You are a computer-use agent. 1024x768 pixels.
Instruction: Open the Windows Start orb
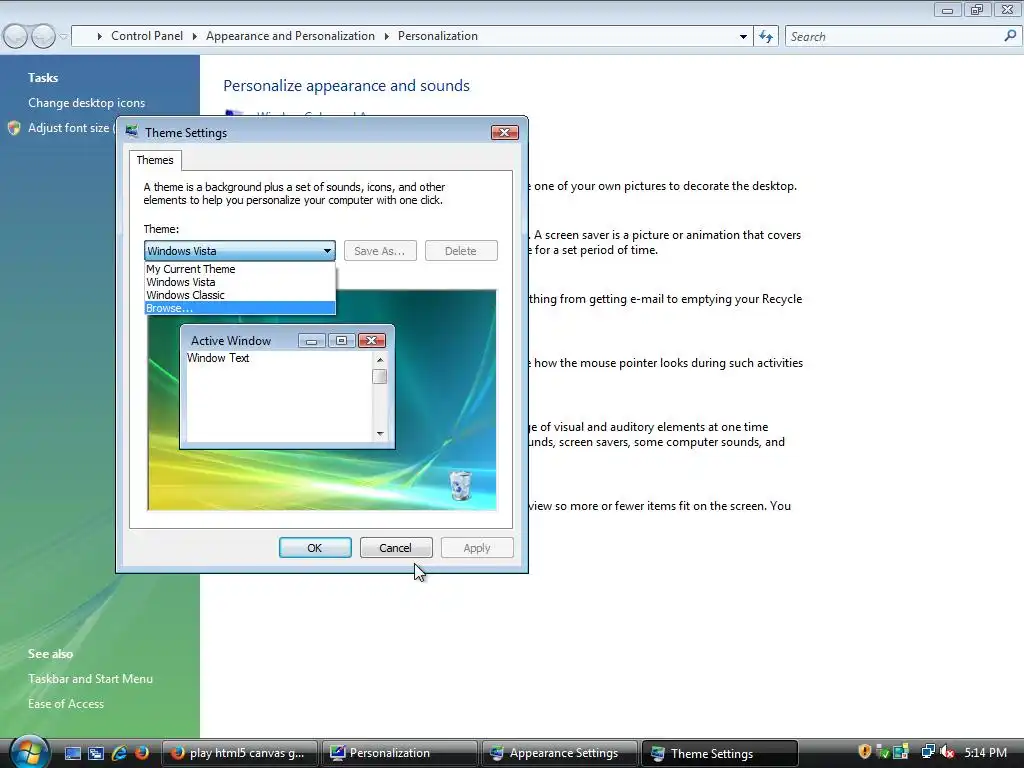pyautogui.click(x=29, y=752)
